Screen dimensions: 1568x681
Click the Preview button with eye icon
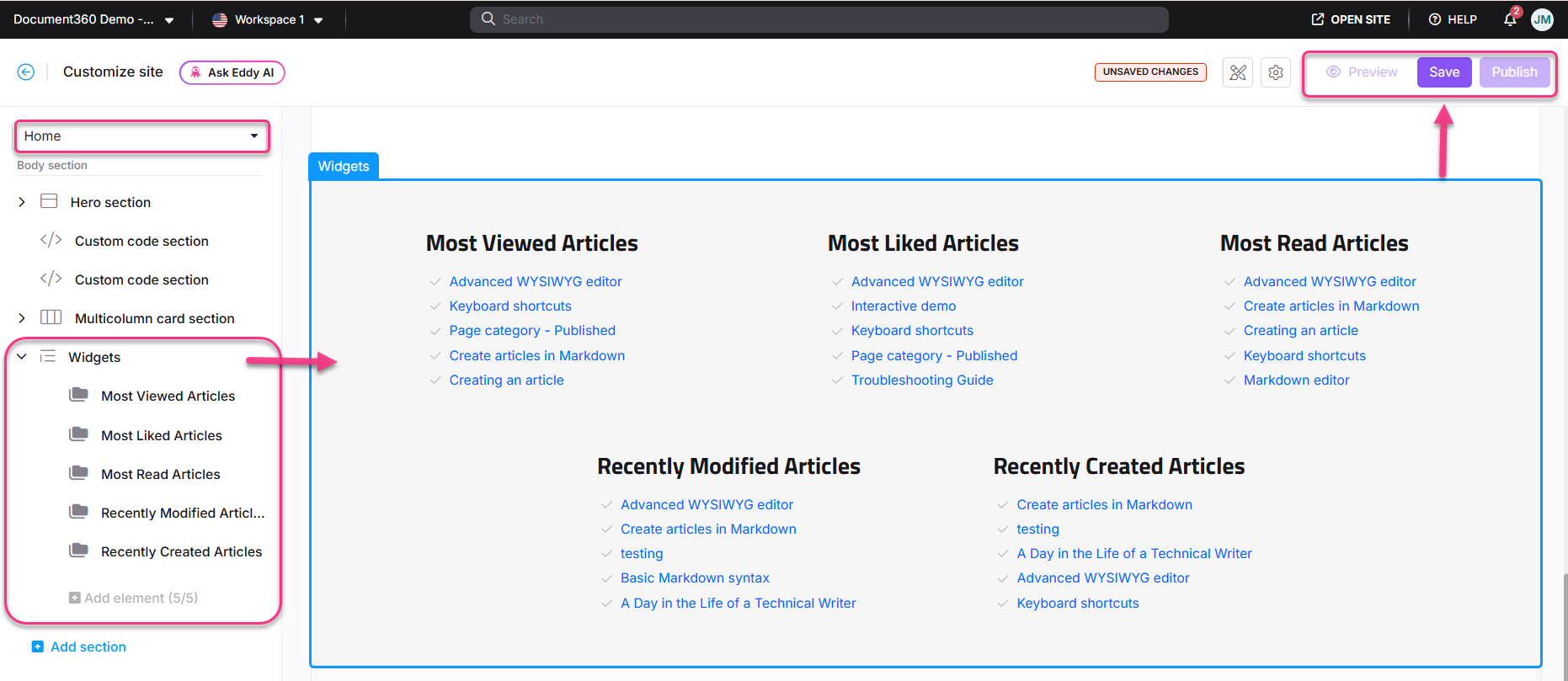tap(1362, 72)
